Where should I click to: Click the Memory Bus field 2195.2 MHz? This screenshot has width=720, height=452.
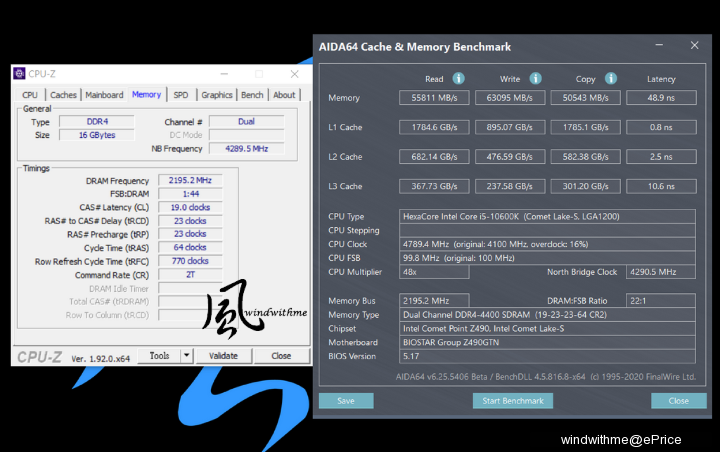point(434,300)
